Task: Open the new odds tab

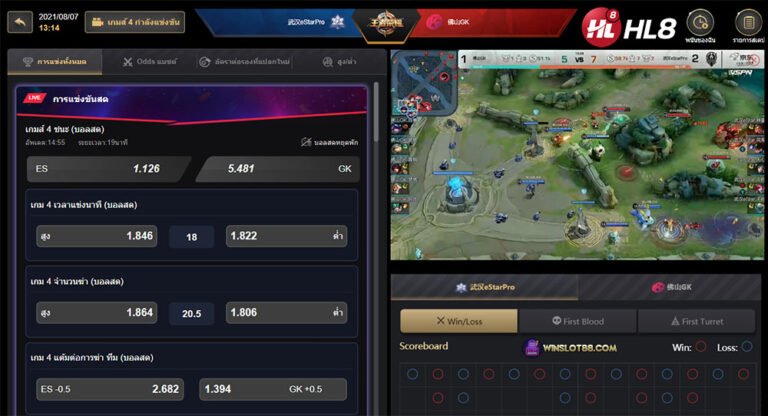Action: [244, 62]
